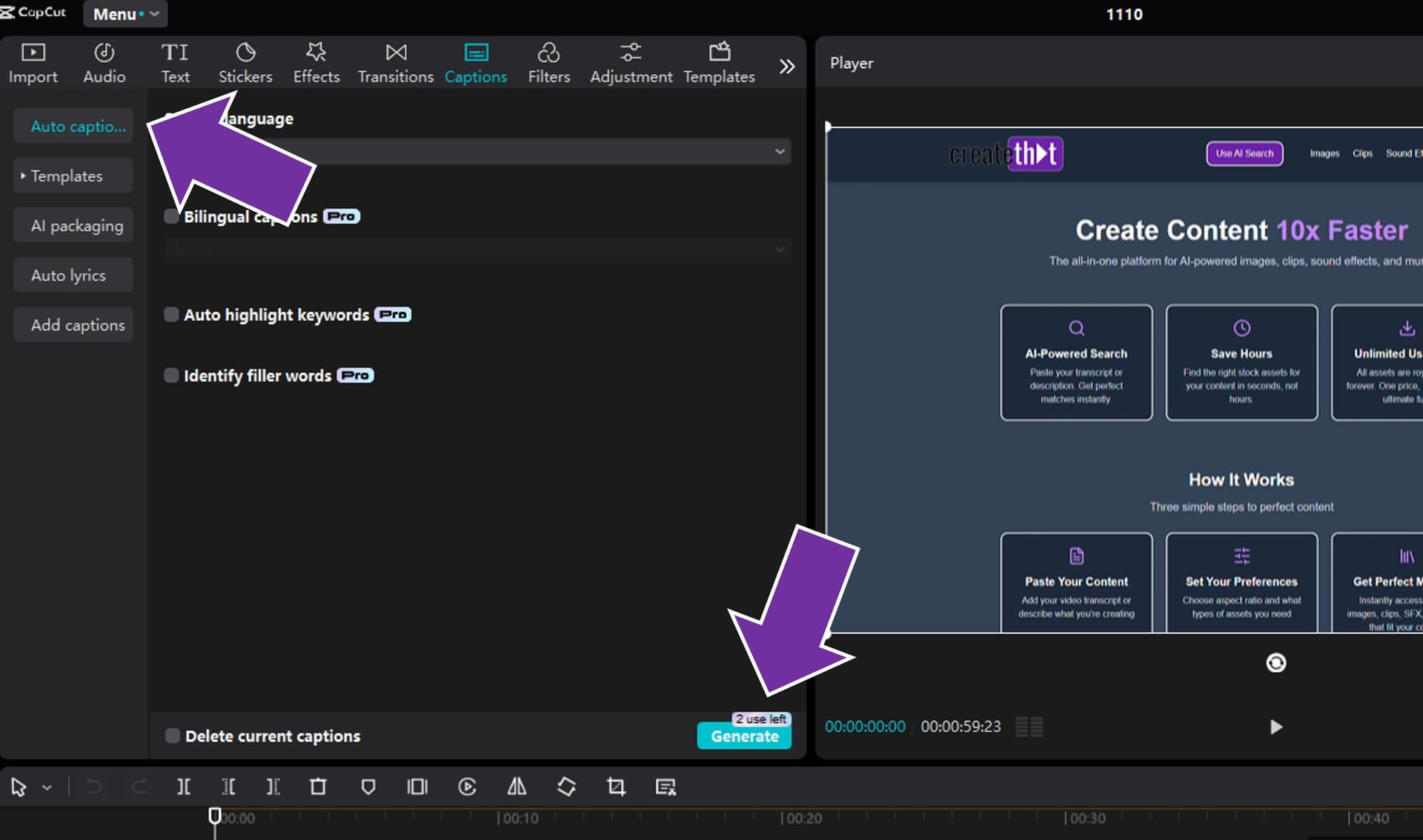Image resolution: width=1423 pixels, height=840 pixels.
Task: Select the Captions tab
Action: pyautogui.click(x=476, y=64)
